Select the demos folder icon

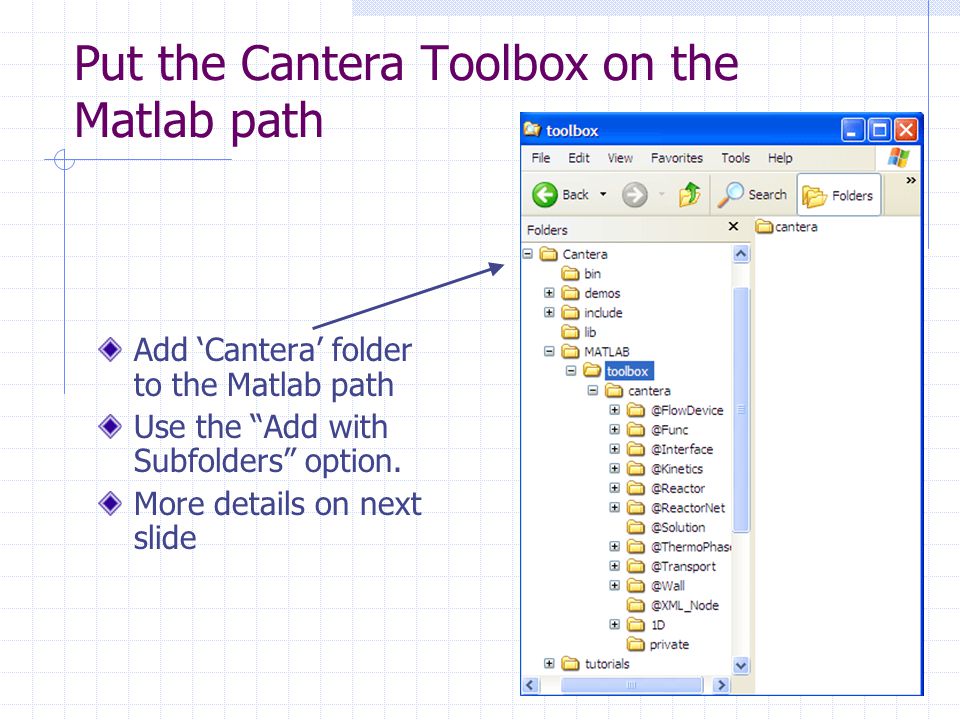tap(570, 293)
